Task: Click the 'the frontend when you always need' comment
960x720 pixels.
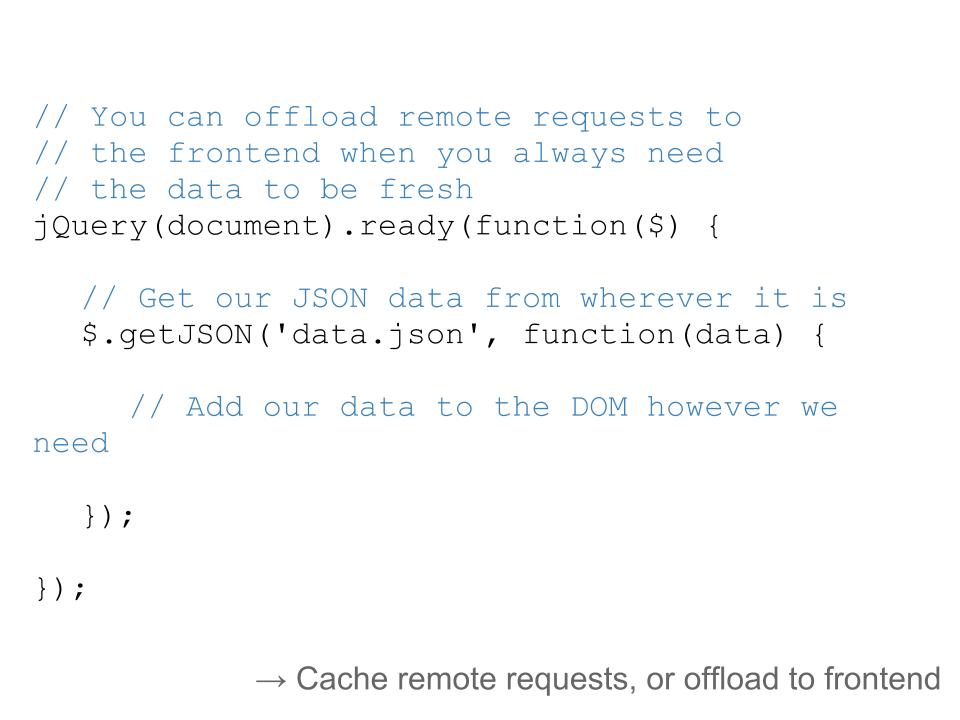Action: click(x=379, y=154)
